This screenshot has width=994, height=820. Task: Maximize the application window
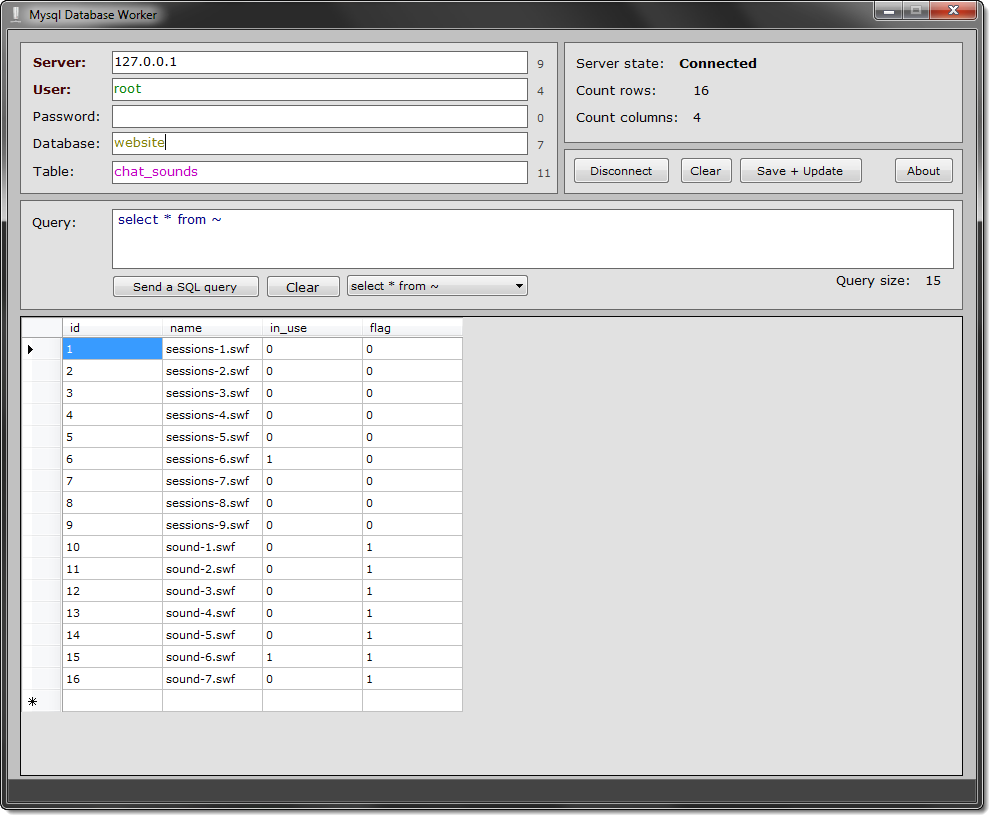[914, 11]
